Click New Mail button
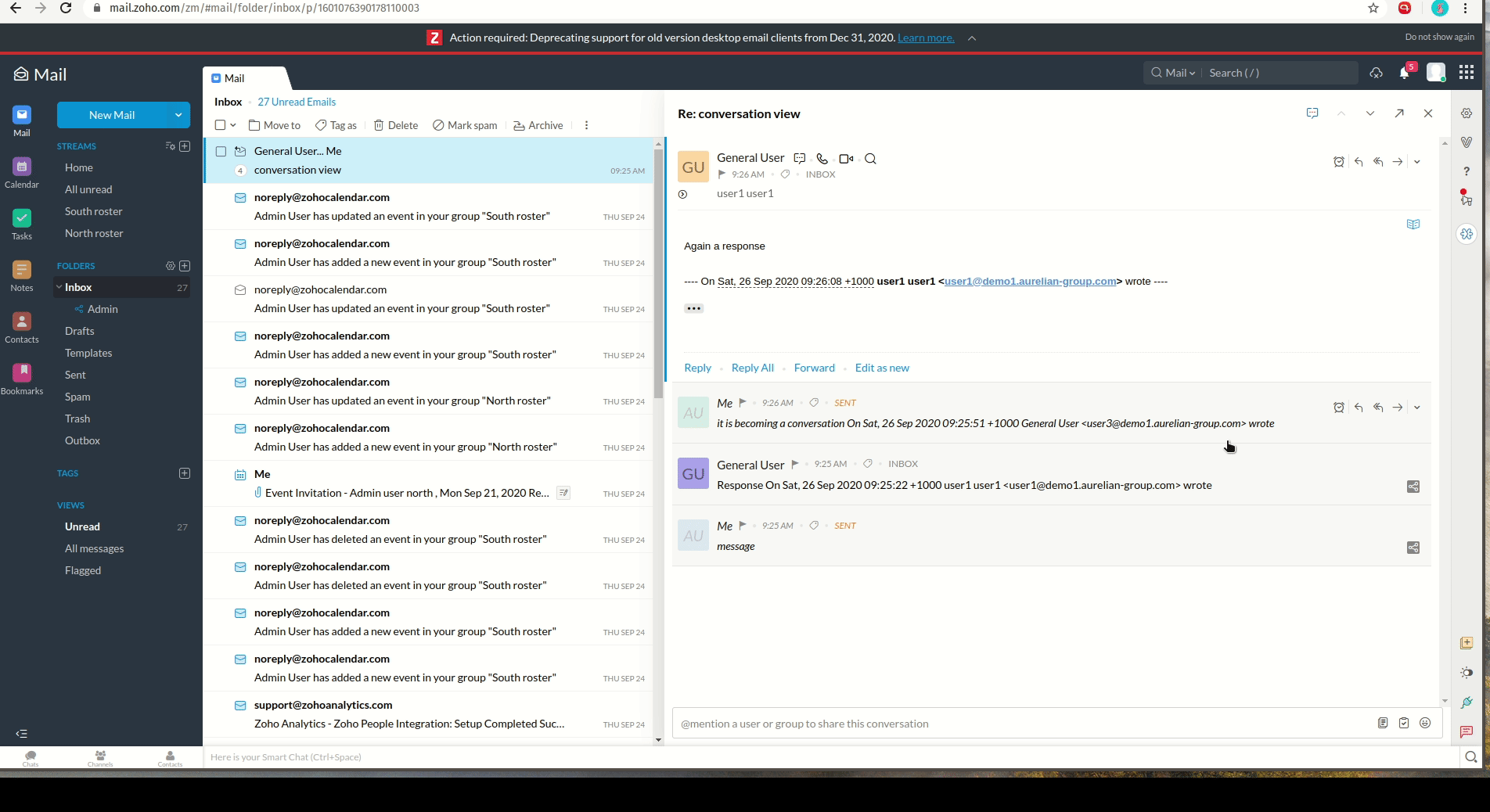 [x=112, y=115]
